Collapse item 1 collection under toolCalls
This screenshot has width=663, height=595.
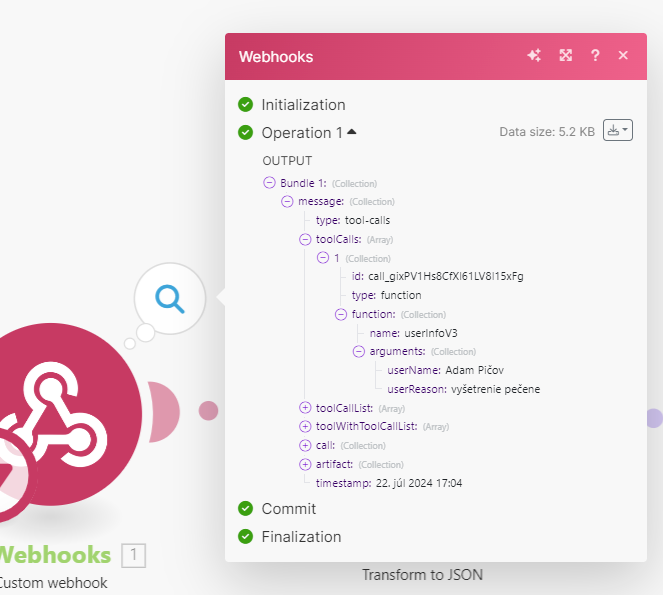point(323,258)
